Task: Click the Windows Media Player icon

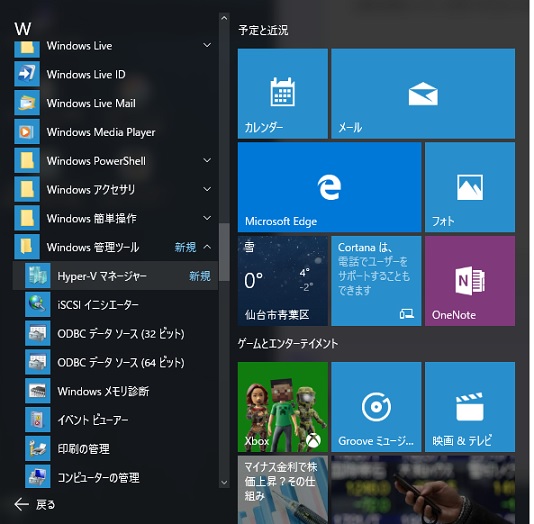Action: tap(27, 132)
